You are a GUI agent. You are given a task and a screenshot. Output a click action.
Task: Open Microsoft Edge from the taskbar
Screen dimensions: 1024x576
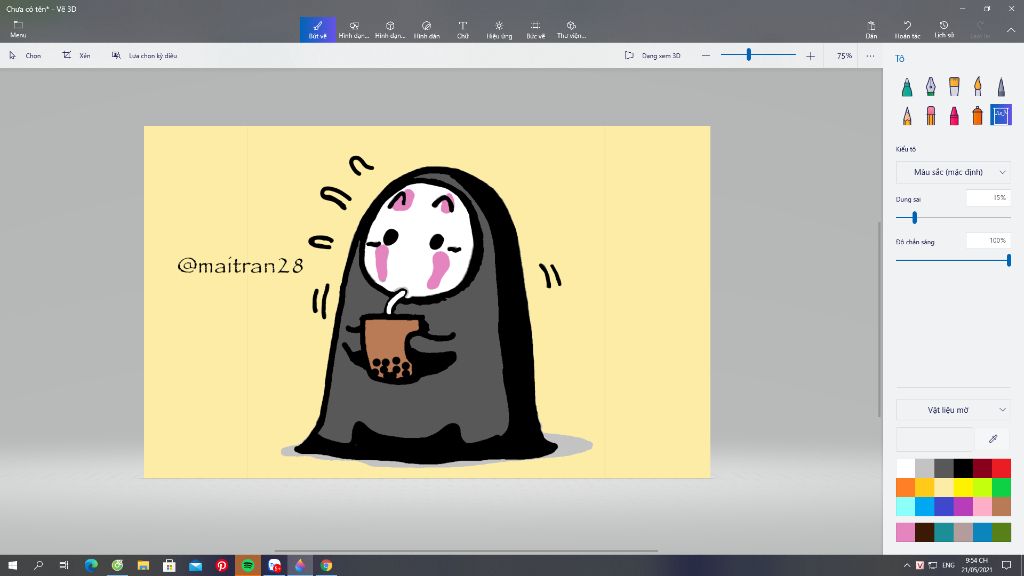91,566
